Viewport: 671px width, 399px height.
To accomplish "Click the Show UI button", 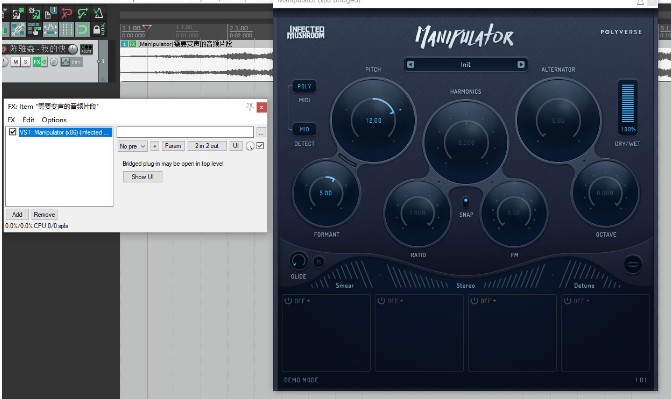I will (x=143, y=177).
